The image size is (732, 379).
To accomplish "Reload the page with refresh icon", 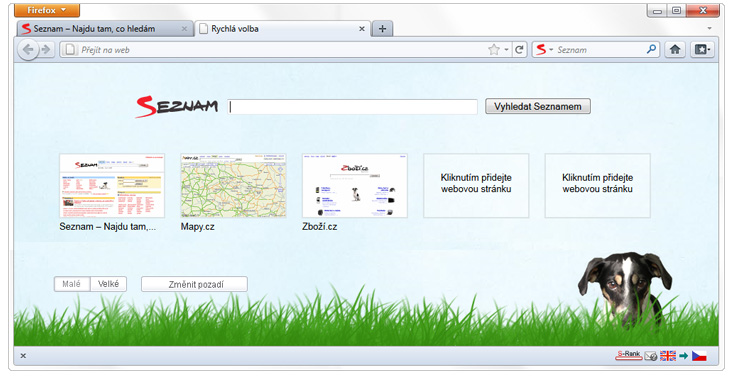I will (519, 50).
